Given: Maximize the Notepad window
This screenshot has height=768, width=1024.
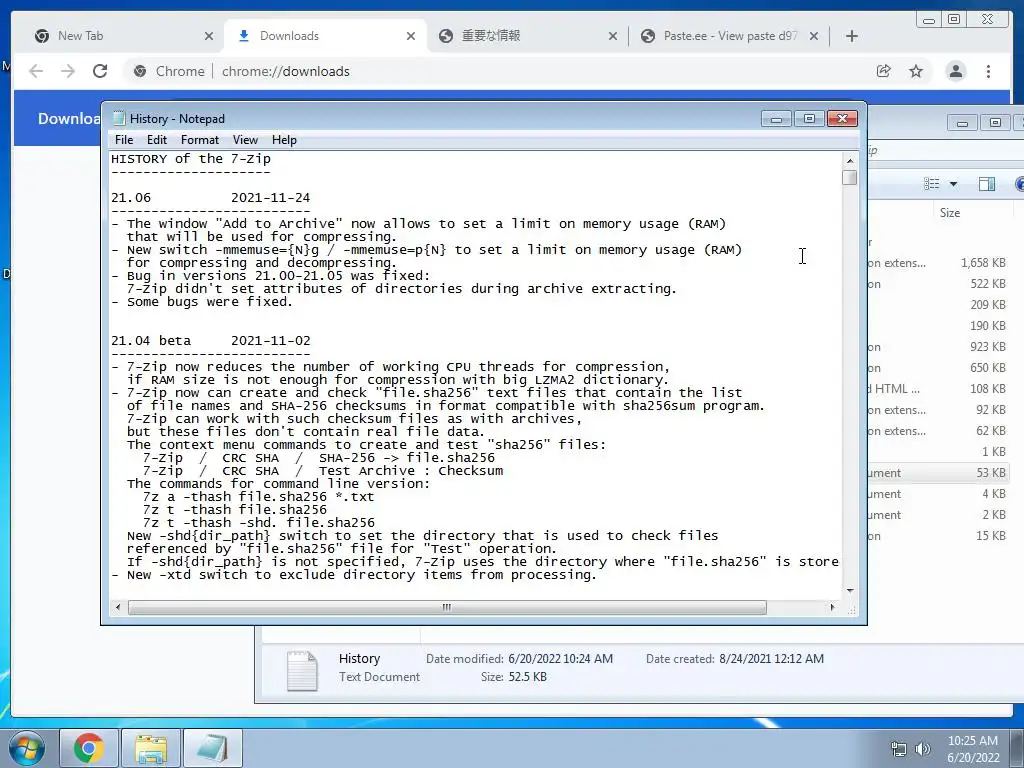Looking at the screenshot, I should (x=809, y=119).
